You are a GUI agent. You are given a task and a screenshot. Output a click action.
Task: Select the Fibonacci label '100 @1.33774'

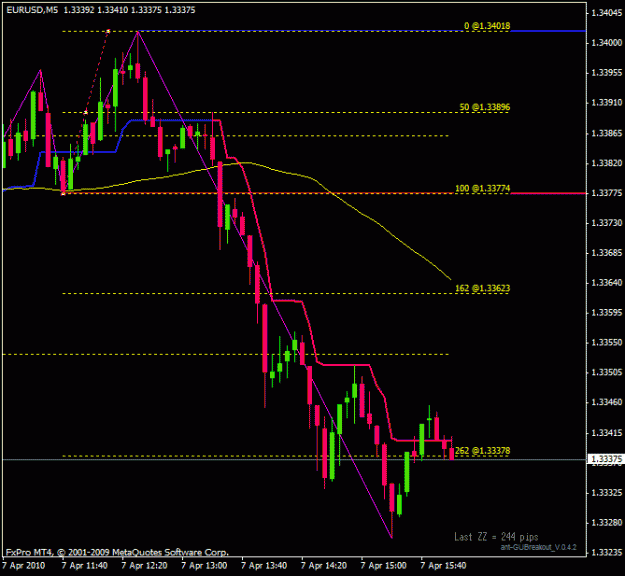(x=482, y=188)
